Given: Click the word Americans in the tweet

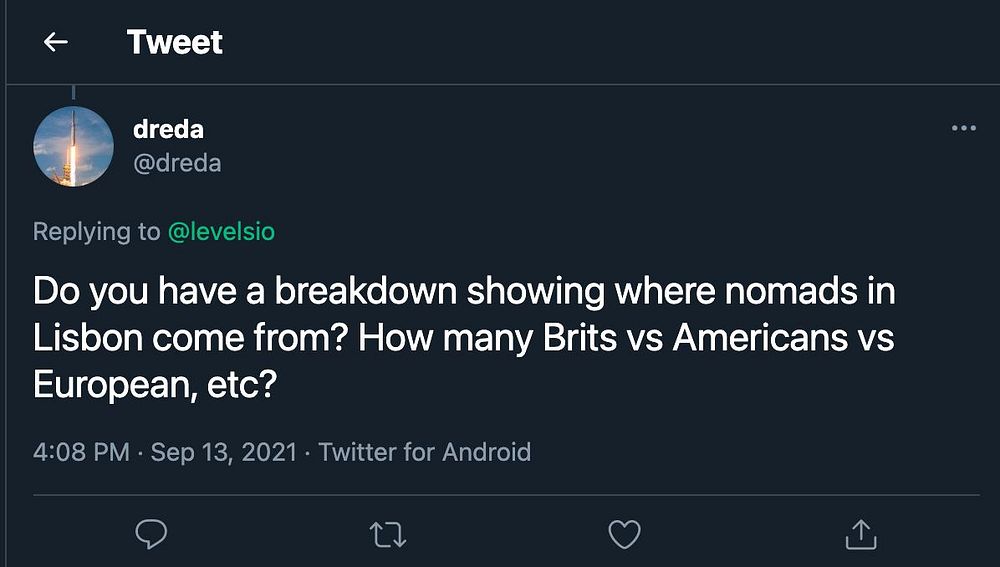Looking at the screenshot, I should [759, 338].
